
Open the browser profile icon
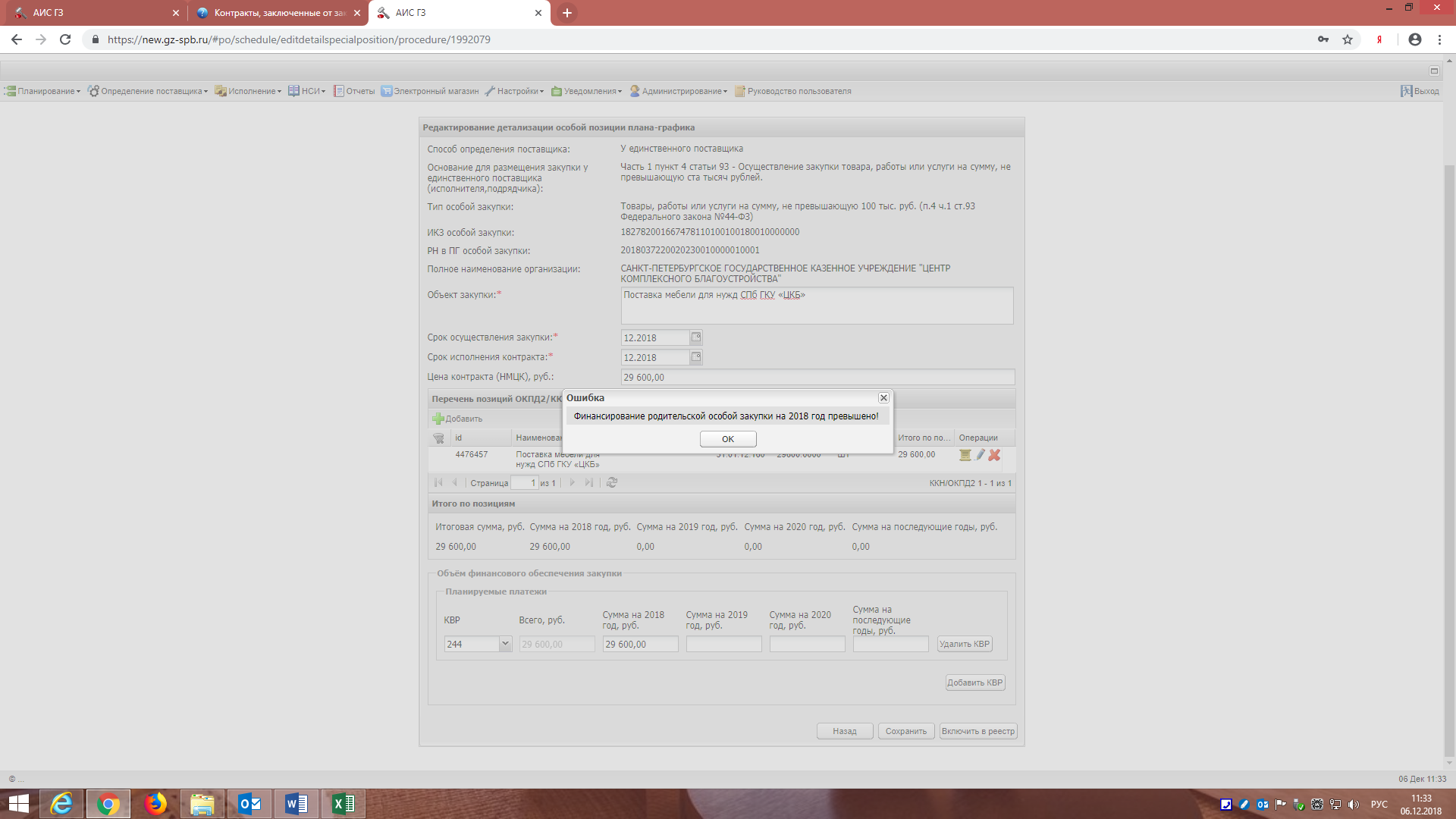pos(1415,39)
